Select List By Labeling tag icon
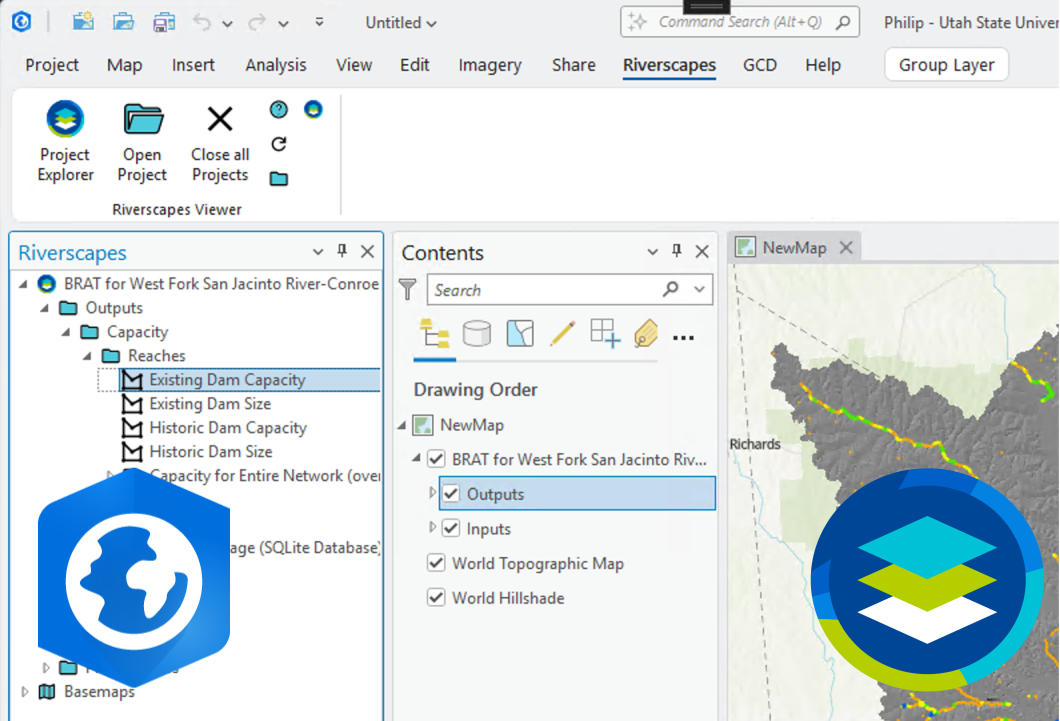 [x=645, y=334]
